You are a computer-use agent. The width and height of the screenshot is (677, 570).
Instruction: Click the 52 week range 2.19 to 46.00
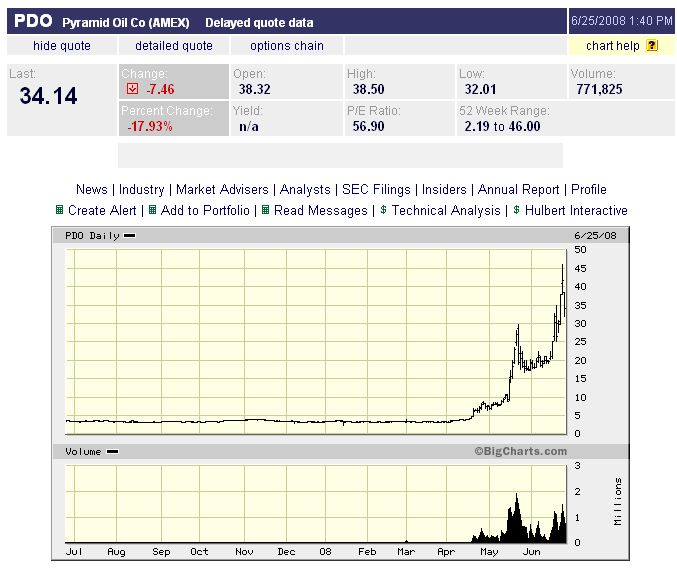point(502,126)
